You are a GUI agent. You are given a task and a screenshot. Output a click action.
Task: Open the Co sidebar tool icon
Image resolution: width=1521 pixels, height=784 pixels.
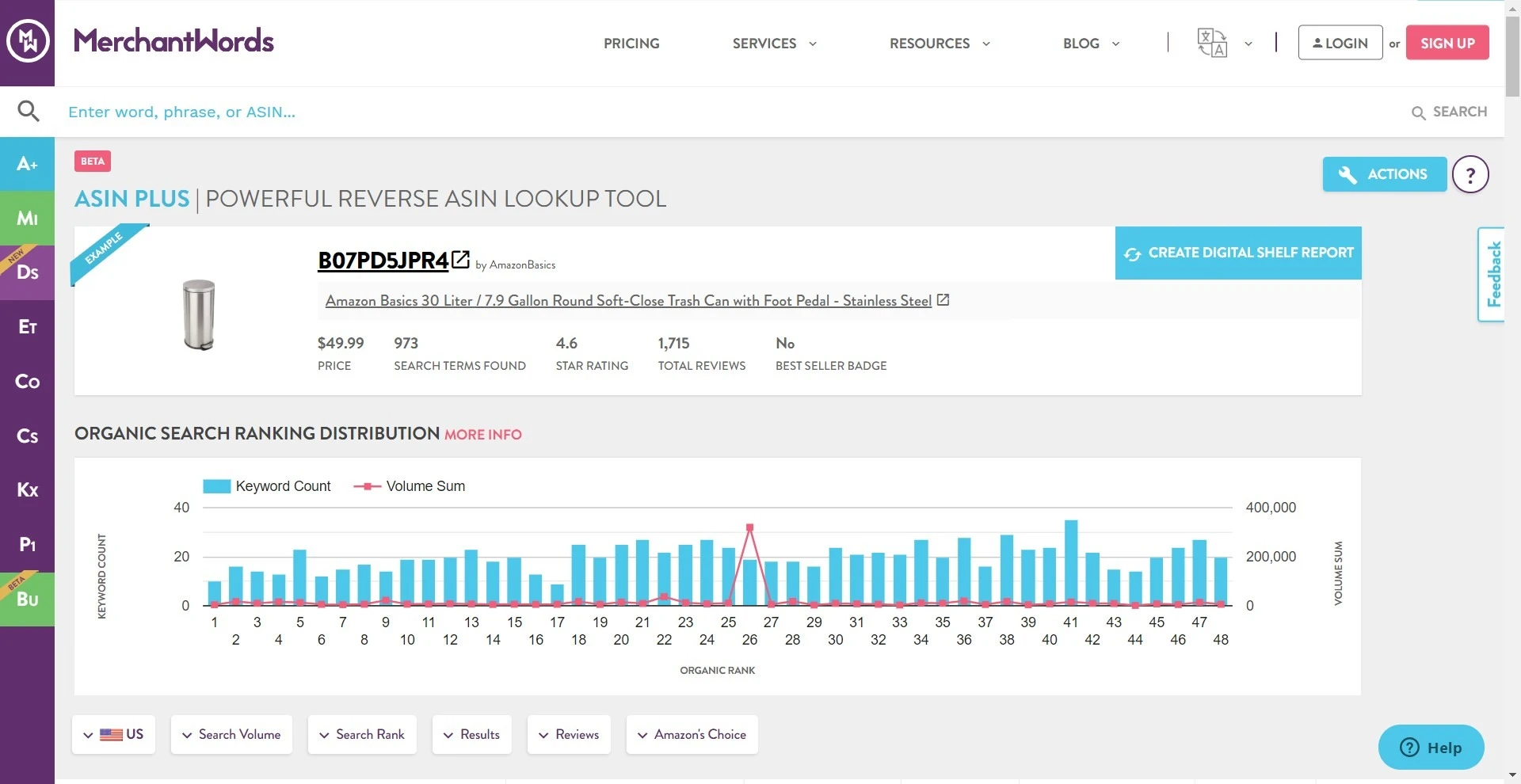pos(27,382)
